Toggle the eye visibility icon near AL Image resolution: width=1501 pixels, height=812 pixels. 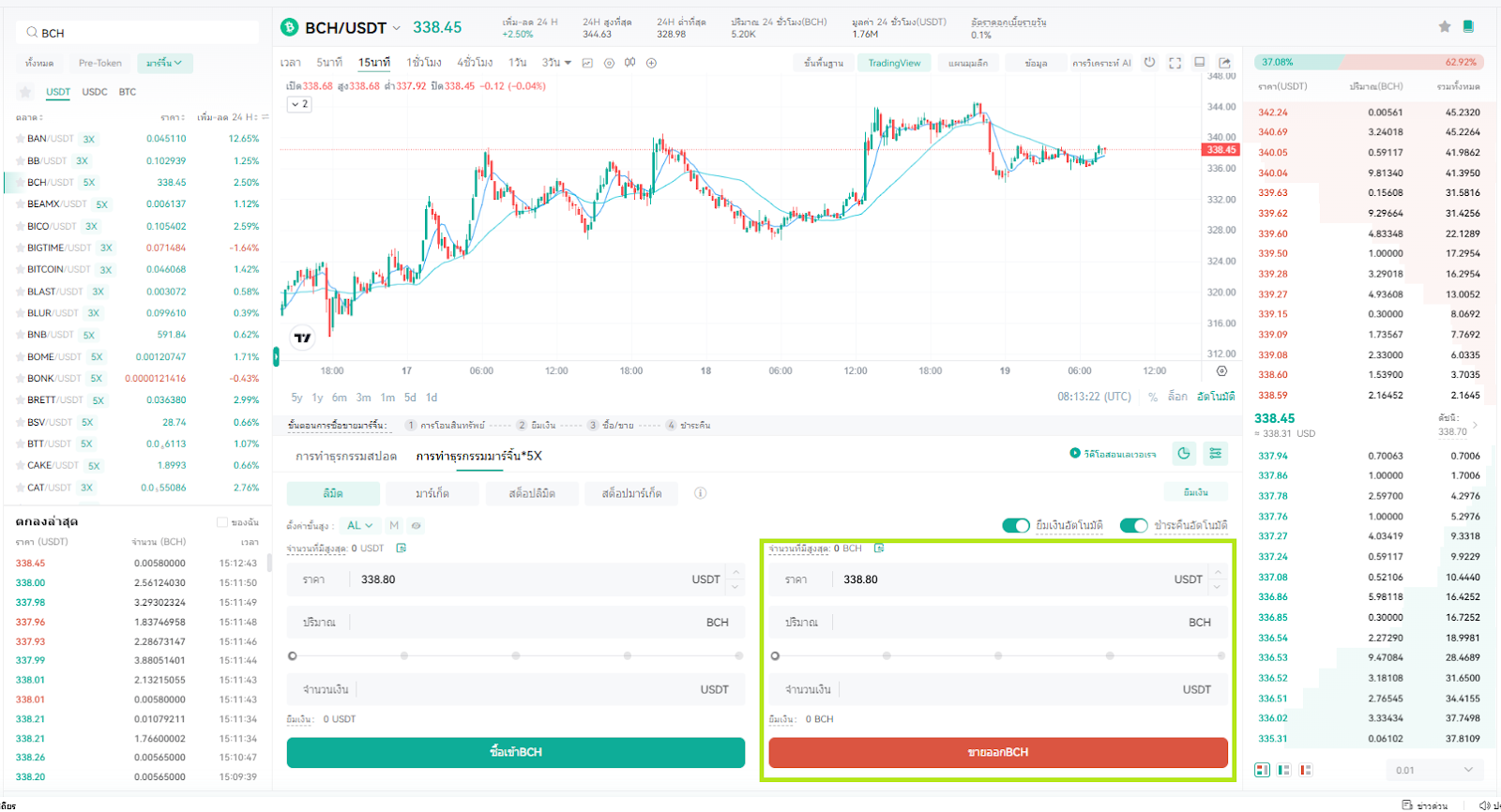(x=416, y=526)
